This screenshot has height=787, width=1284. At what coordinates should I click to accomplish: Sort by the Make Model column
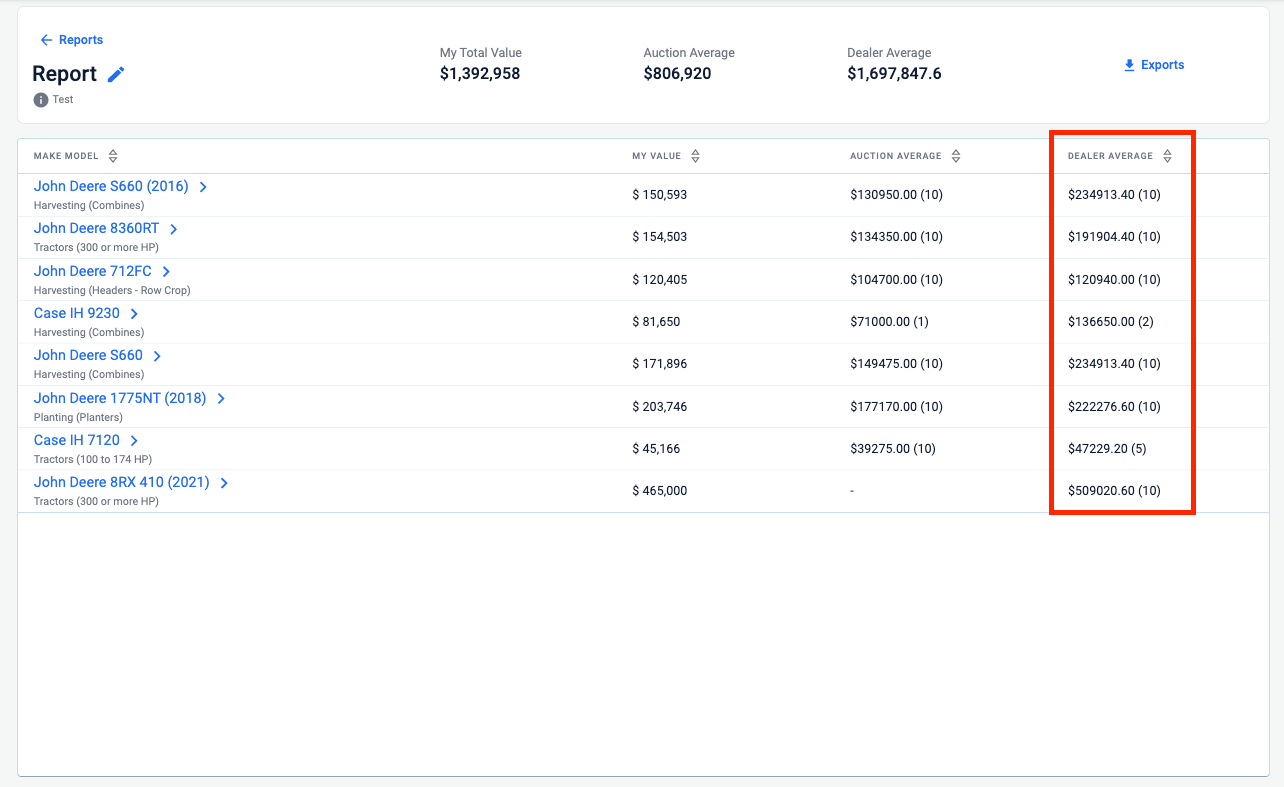[113, 156]
